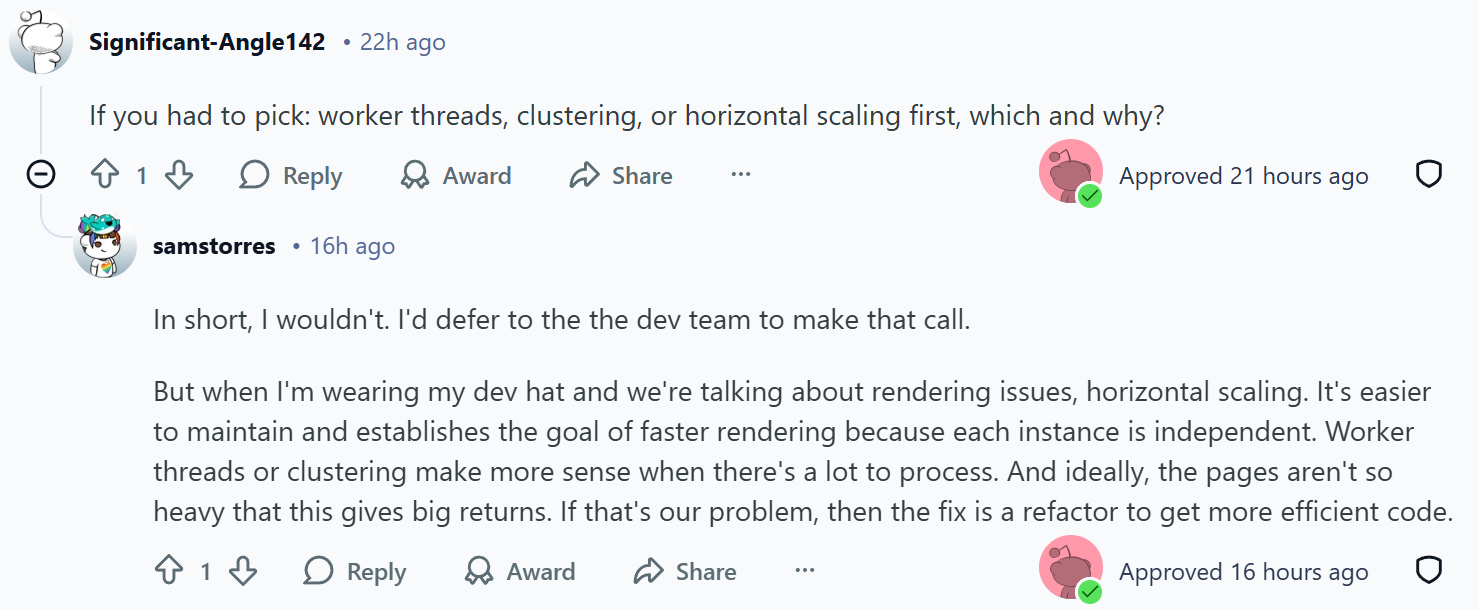Open mod shield on Significant-Angle142's comment
The height and width of the screenshot is (610, 1479).
pos(1429,175)
